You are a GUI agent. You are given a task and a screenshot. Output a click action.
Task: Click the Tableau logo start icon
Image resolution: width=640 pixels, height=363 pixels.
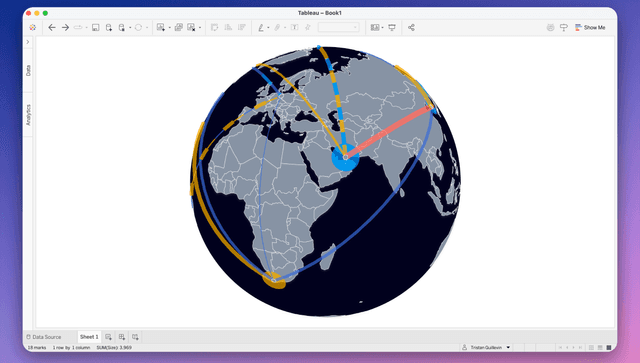coord(32,27)
